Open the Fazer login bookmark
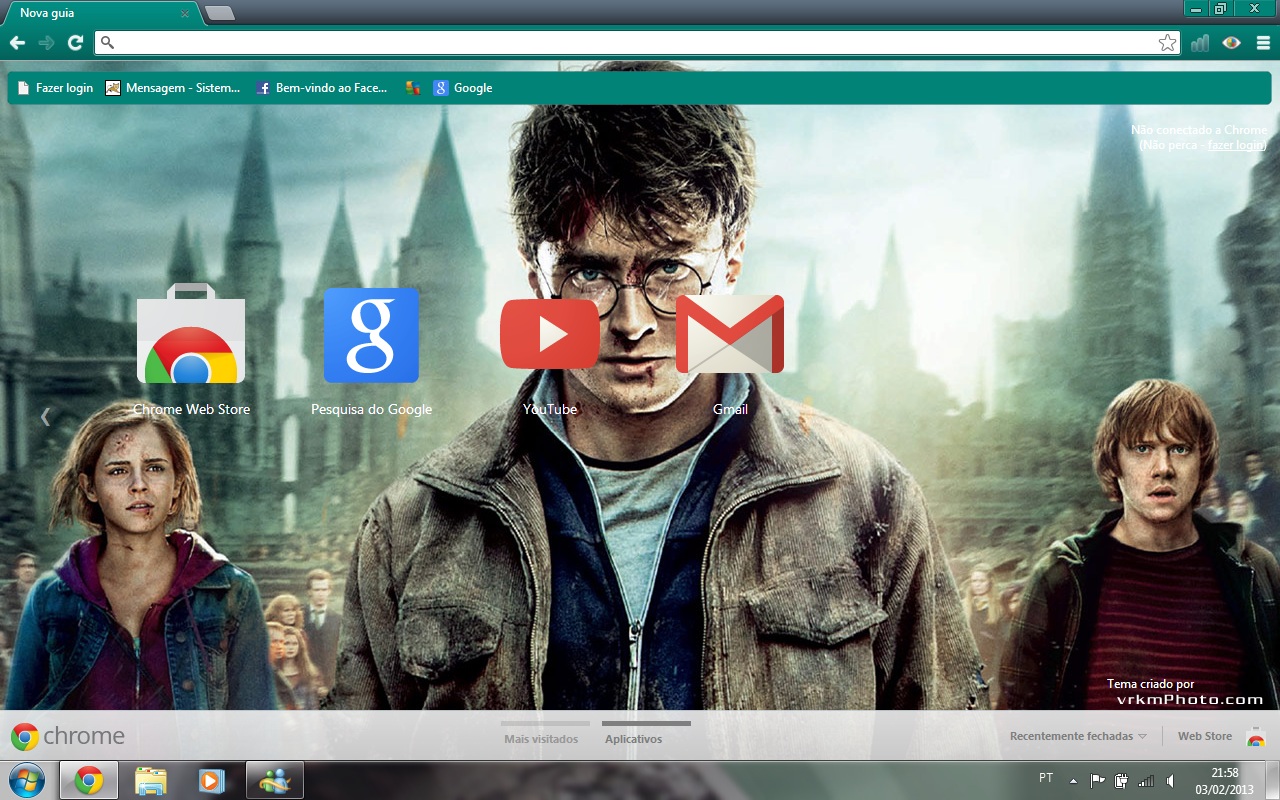1280x800 pixels. (x=55, y=88)
